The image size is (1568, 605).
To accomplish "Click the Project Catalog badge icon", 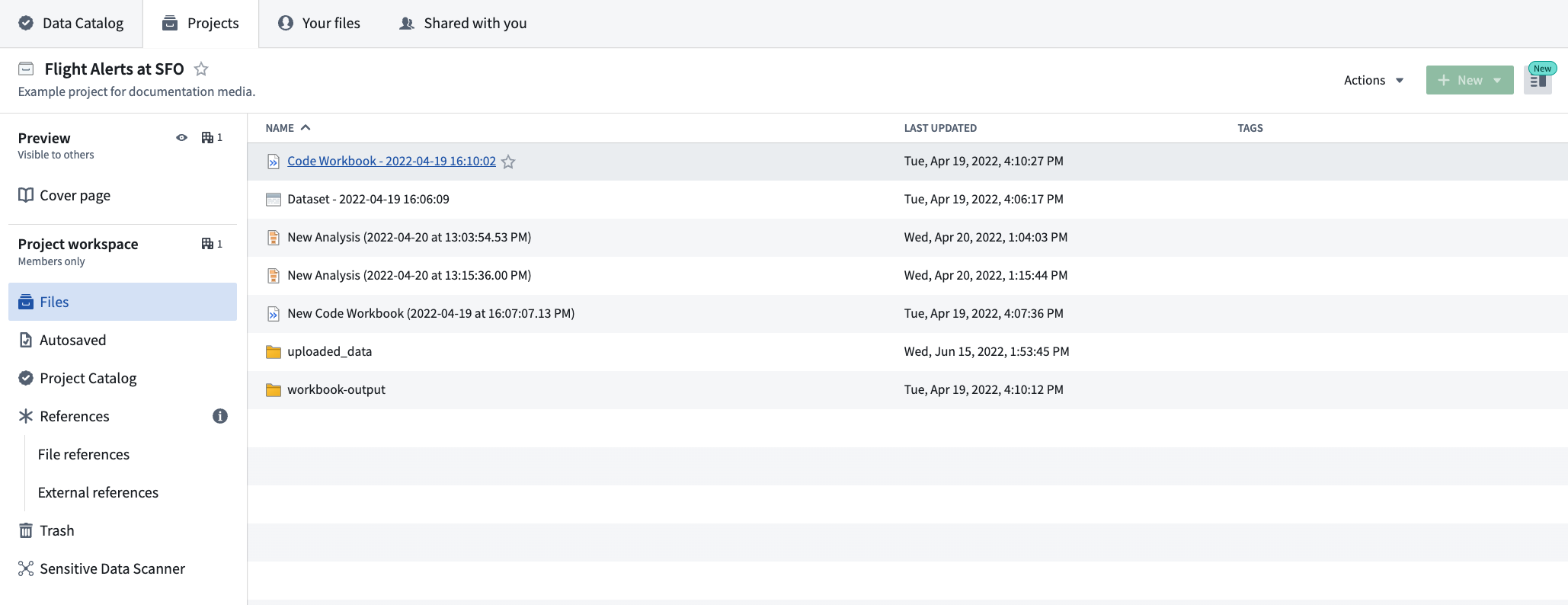I will pyautogui.click(x=26, y=378).
